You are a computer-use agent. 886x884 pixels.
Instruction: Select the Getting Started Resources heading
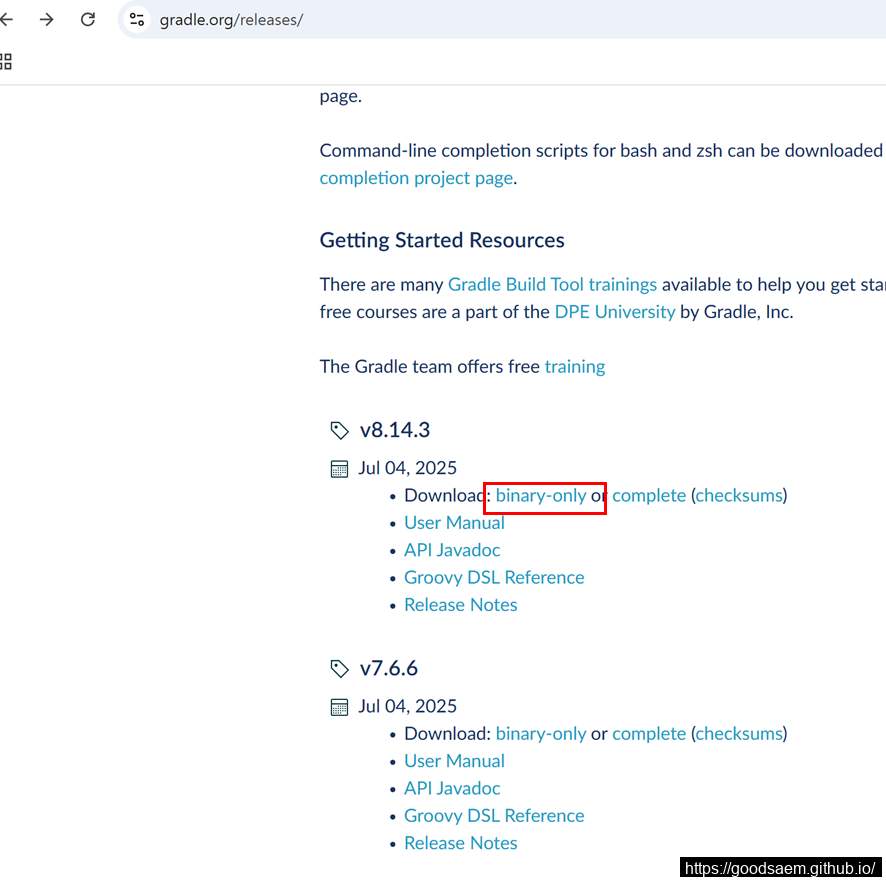442,241
